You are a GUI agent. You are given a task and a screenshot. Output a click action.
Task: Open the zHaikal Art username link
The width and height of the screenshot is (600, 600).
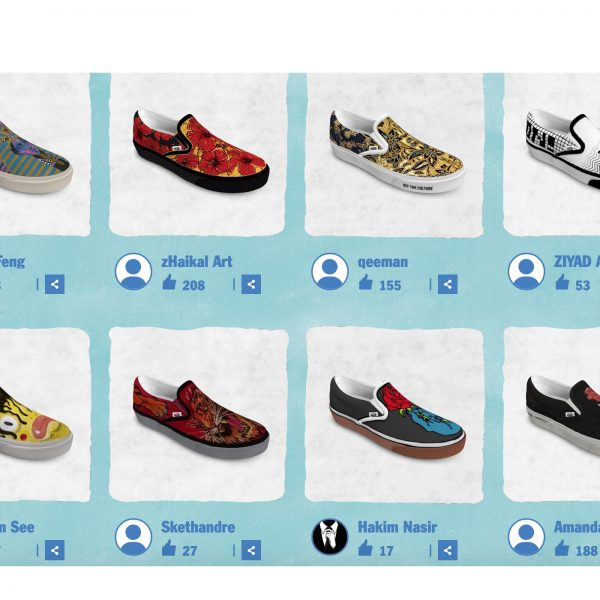click(x=197, y=262)
